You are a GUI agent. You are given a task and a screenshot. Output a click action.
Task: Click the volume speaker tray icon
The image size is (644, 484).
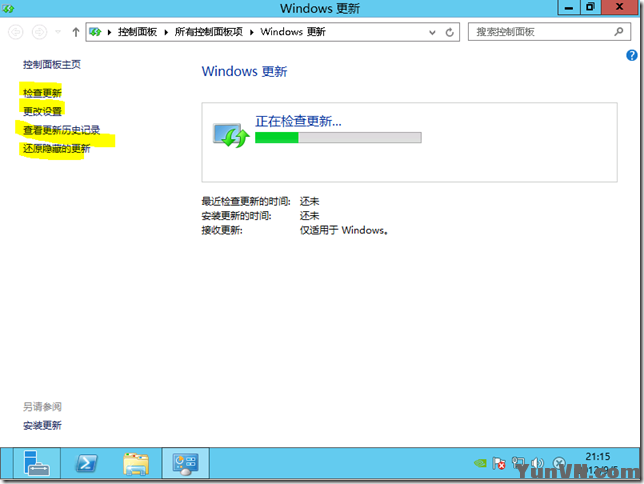537,463
